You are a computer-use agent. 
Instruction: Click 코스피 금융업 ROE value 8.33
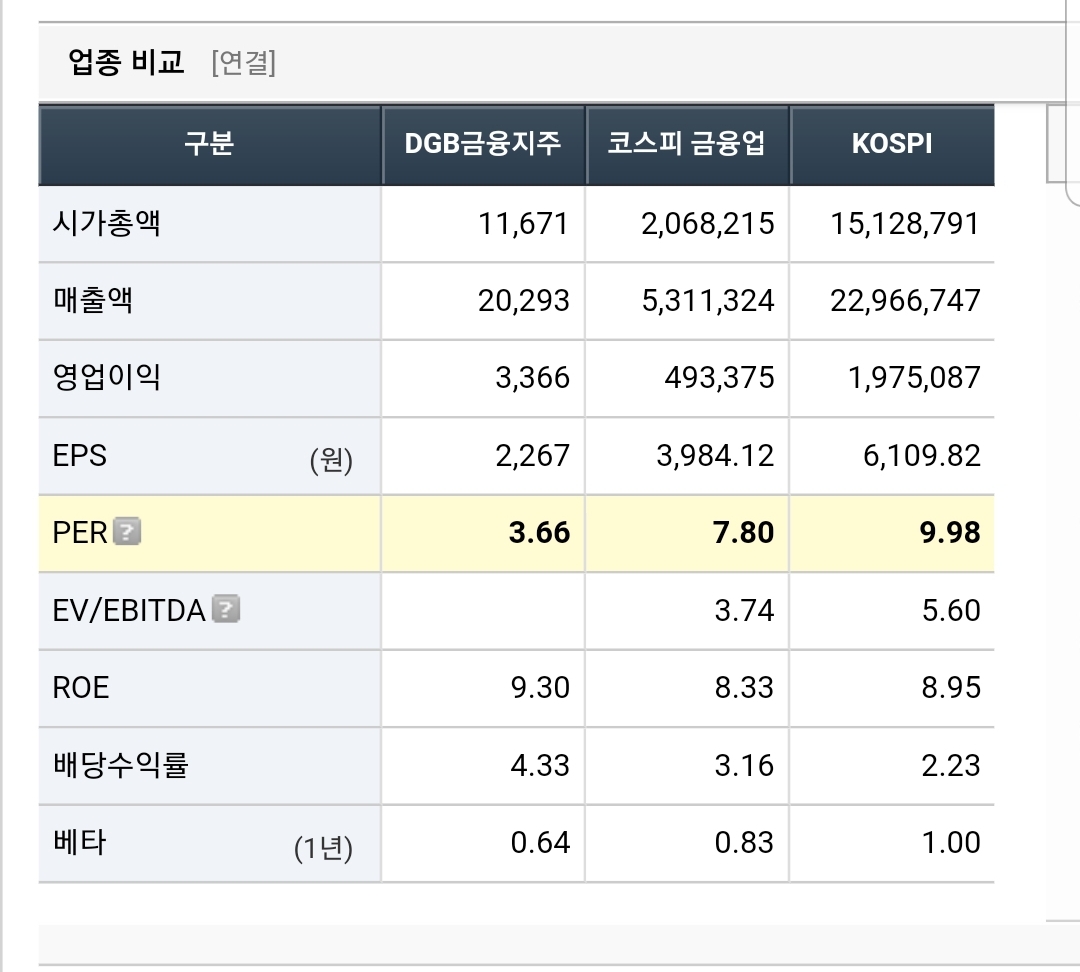(744, 688)
